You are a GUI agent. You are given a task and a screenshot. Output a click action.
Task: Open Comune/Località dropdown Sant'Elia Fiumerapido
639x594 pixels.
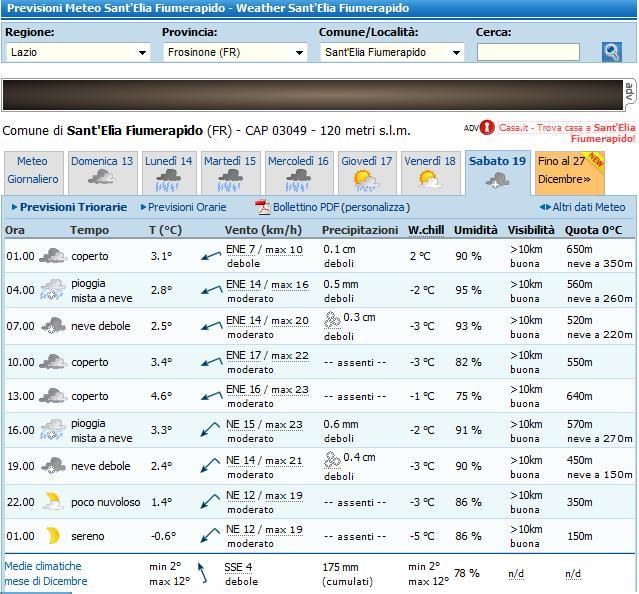pyautogui.click(x=392, y=52)
